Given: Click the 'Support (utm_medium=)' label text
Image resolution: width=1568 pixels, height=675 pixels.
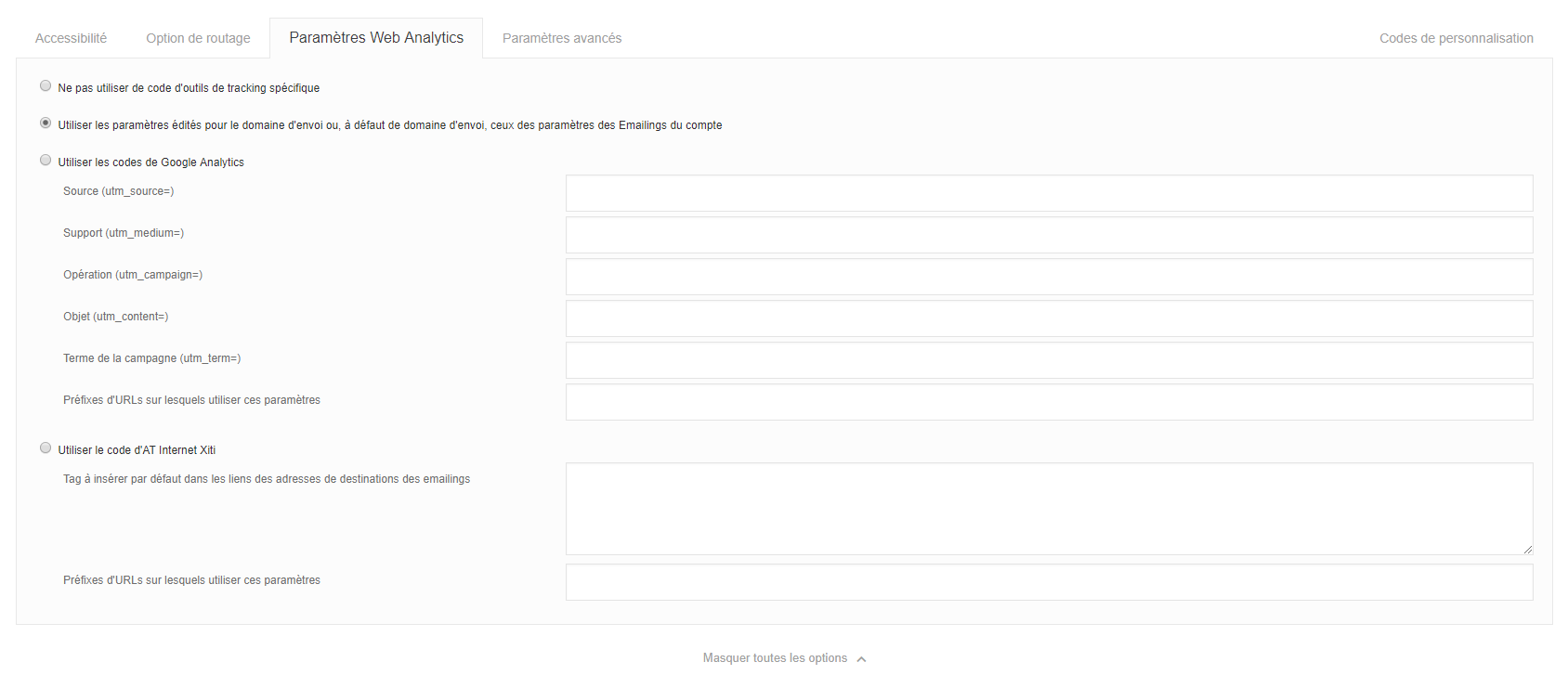Looking at the screenshot, I should (124, 233).
